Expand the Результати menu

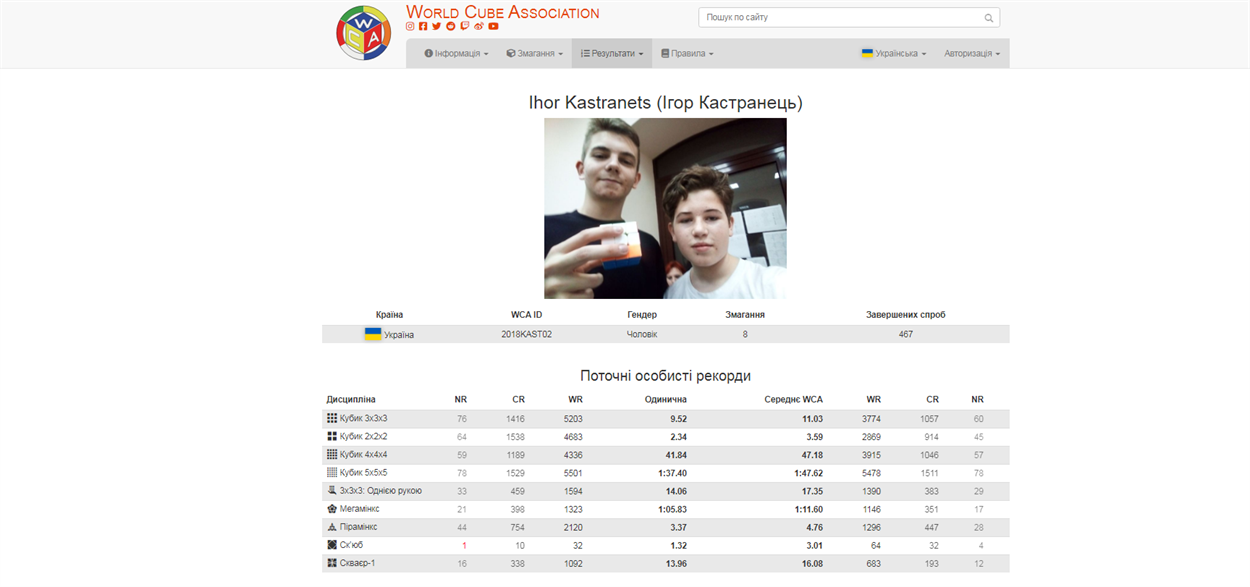[612, 53]
